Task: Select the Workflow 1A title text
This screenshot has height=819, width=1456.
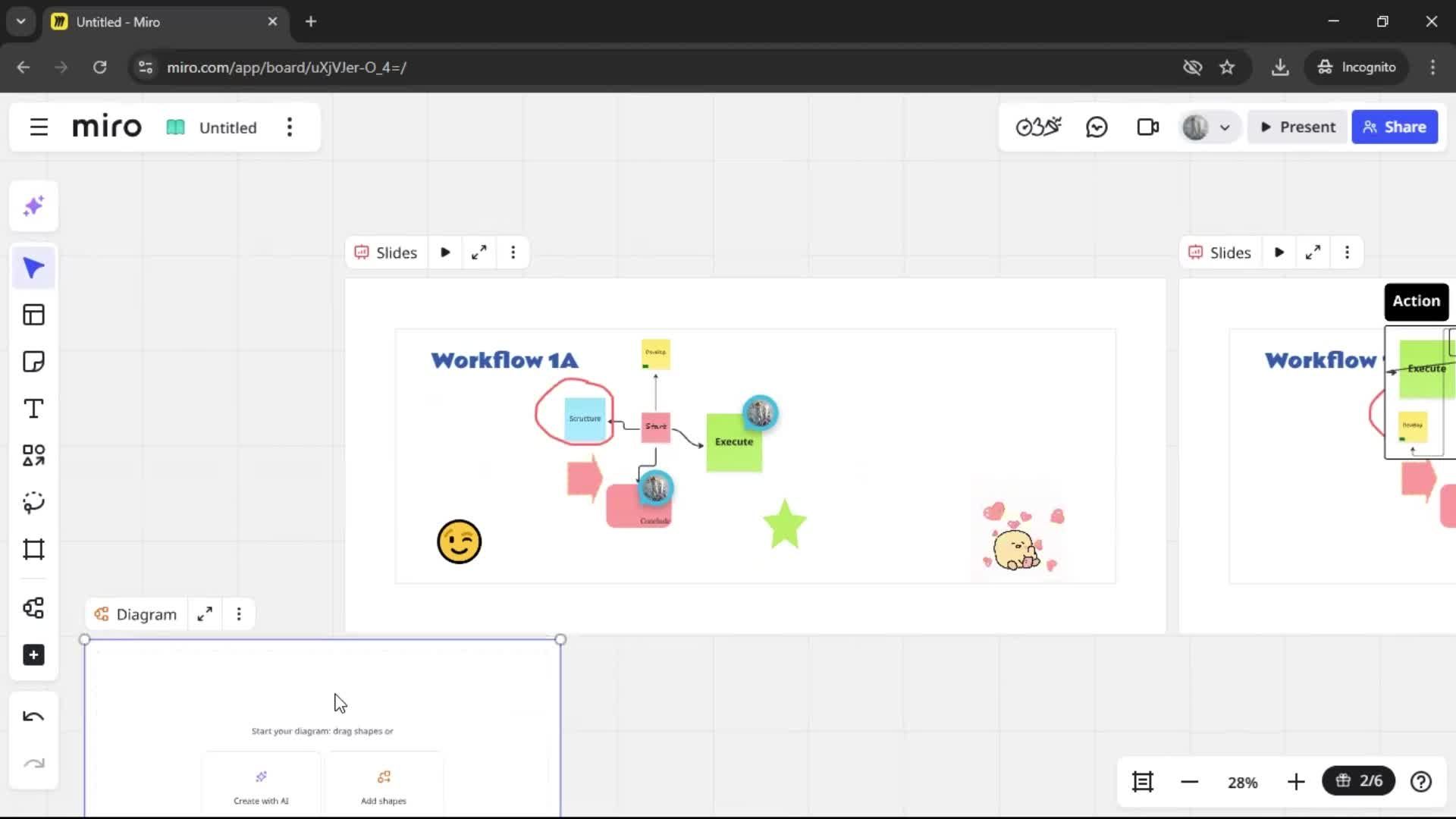Action: [504, 360]
